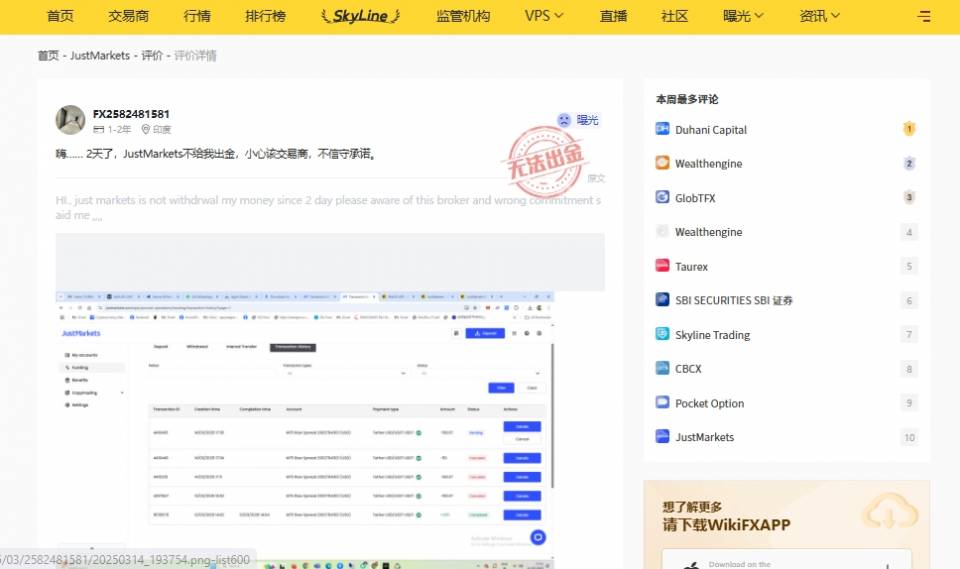
Task: Click the rank 3 bronze badge
Action: [x=909, y=197]
